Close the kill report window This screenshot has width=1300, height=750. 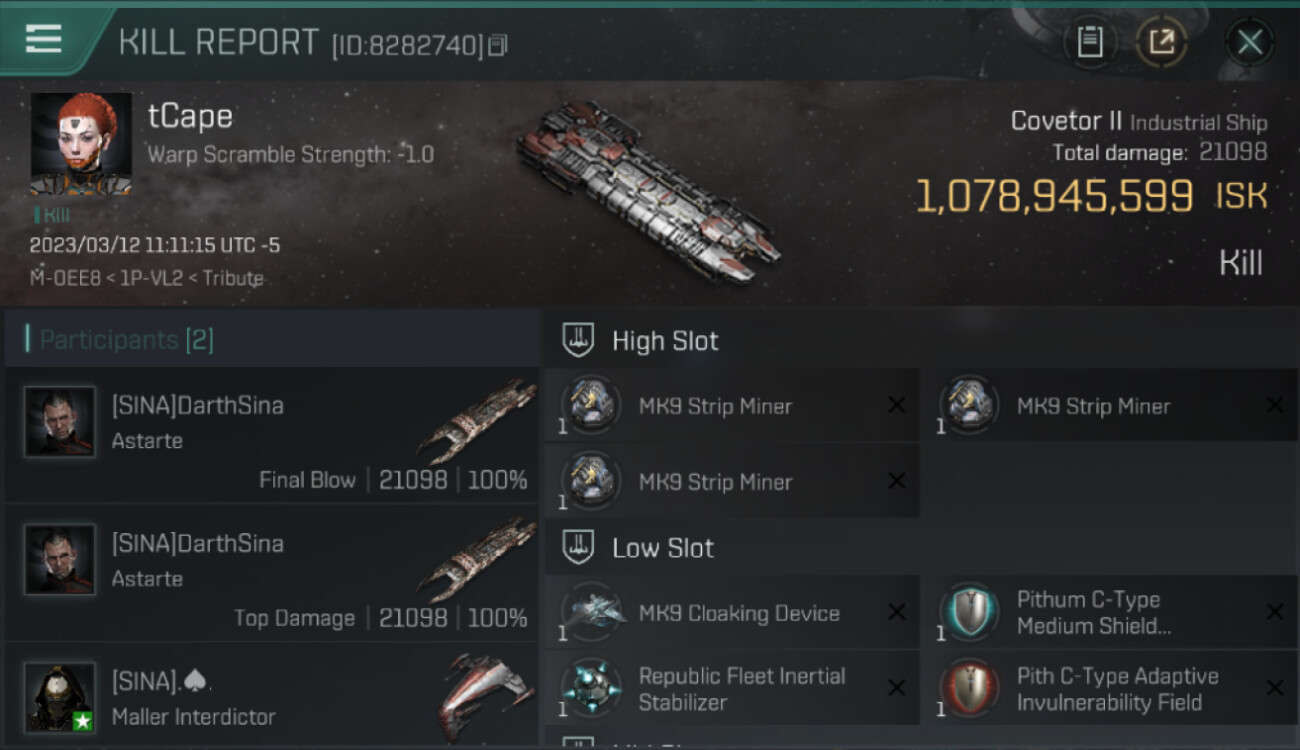click(1249, 42)
